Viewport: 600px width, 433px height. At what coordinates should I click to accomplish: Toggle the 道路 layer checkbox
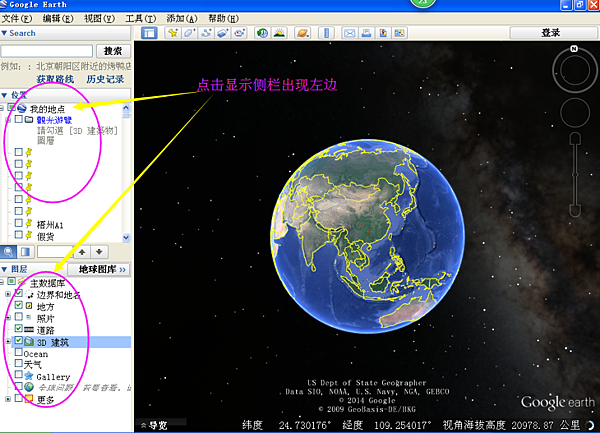pos(18,328)
